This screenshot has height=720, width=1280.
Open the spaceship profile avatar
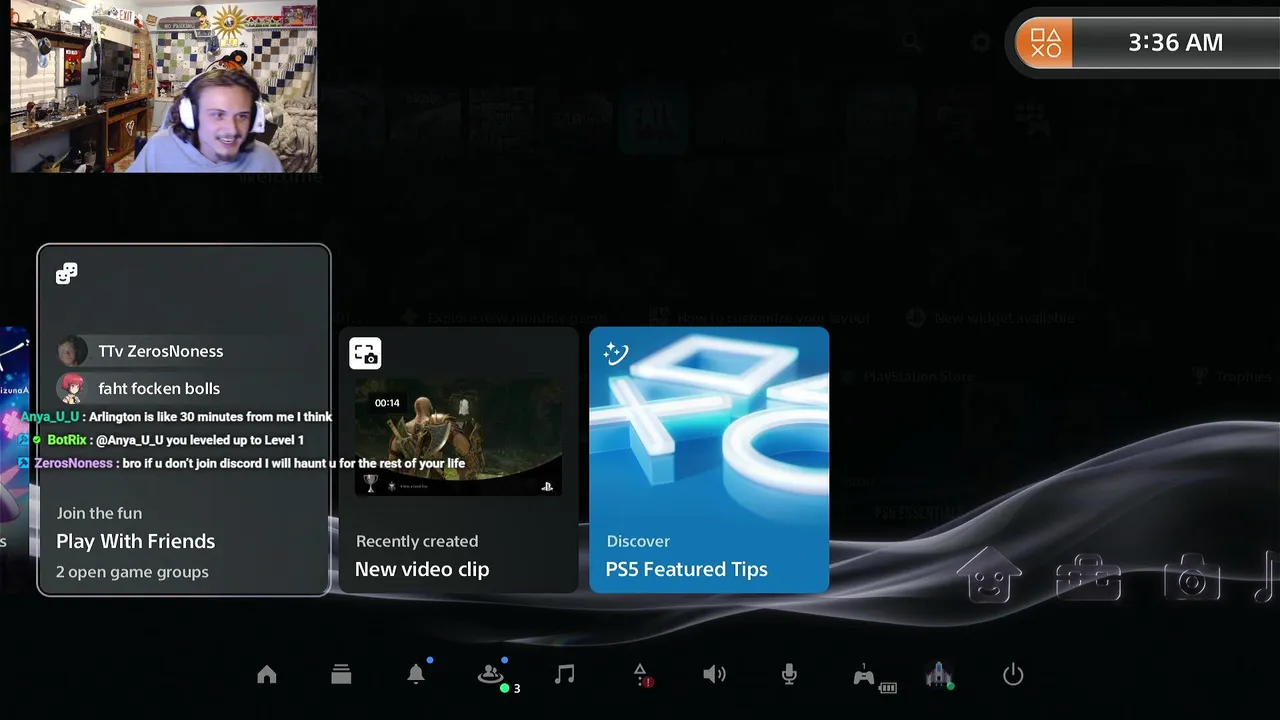tap(938, 675)
